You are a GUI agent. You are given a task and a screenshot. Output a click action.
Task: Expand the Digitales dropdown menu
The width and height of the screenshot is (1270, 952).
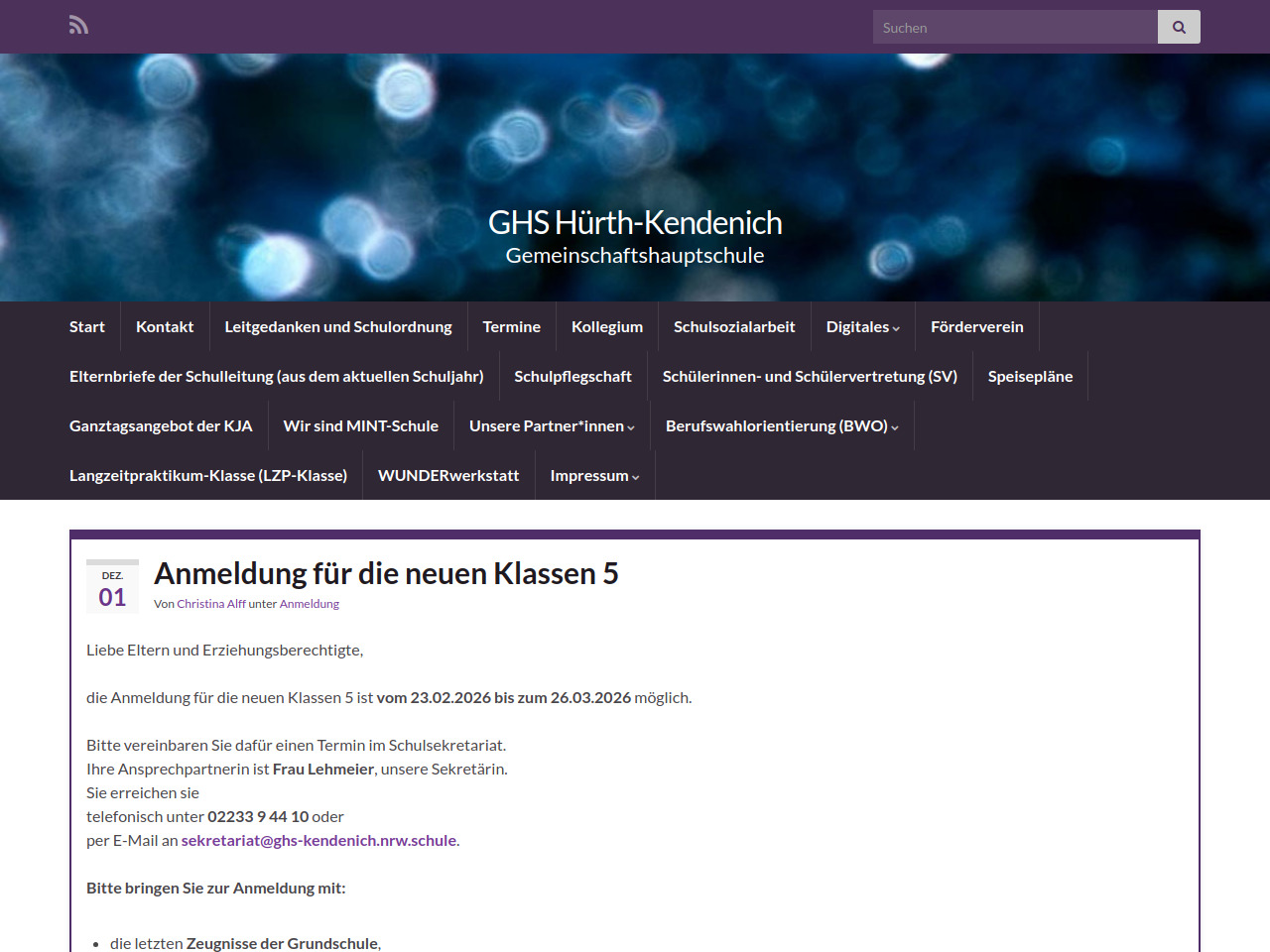(862, 327)
